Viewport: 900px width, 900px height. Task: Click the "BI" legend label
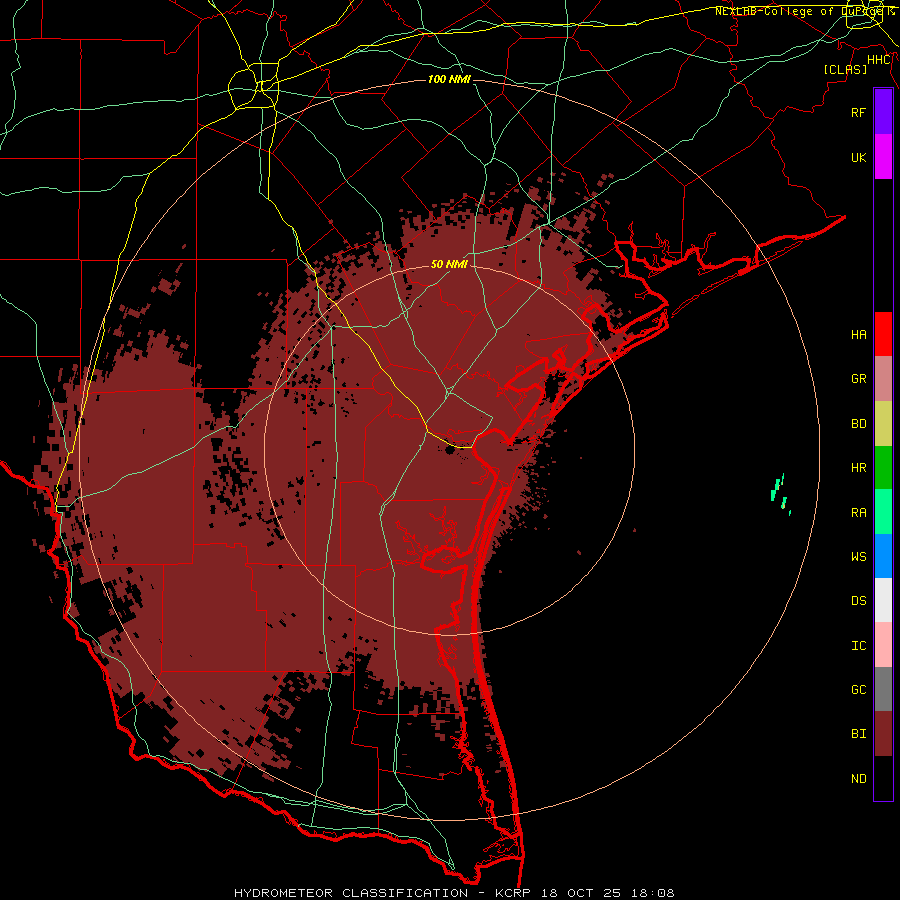pos(859,734)
